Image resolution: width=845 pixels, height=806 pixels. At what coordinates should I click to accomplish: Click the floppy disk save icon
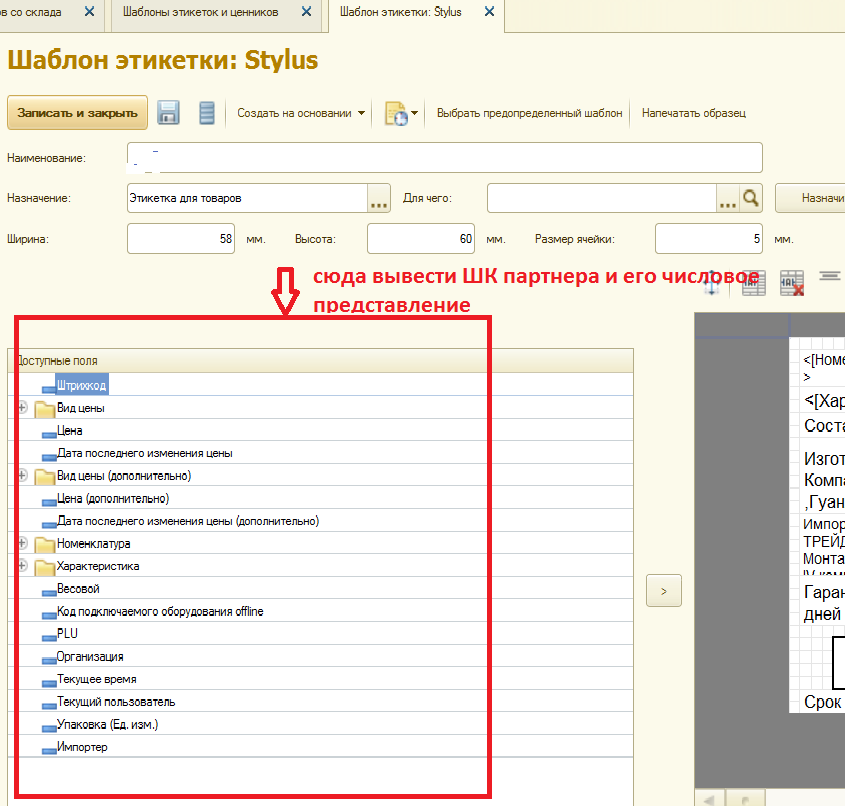168,113
